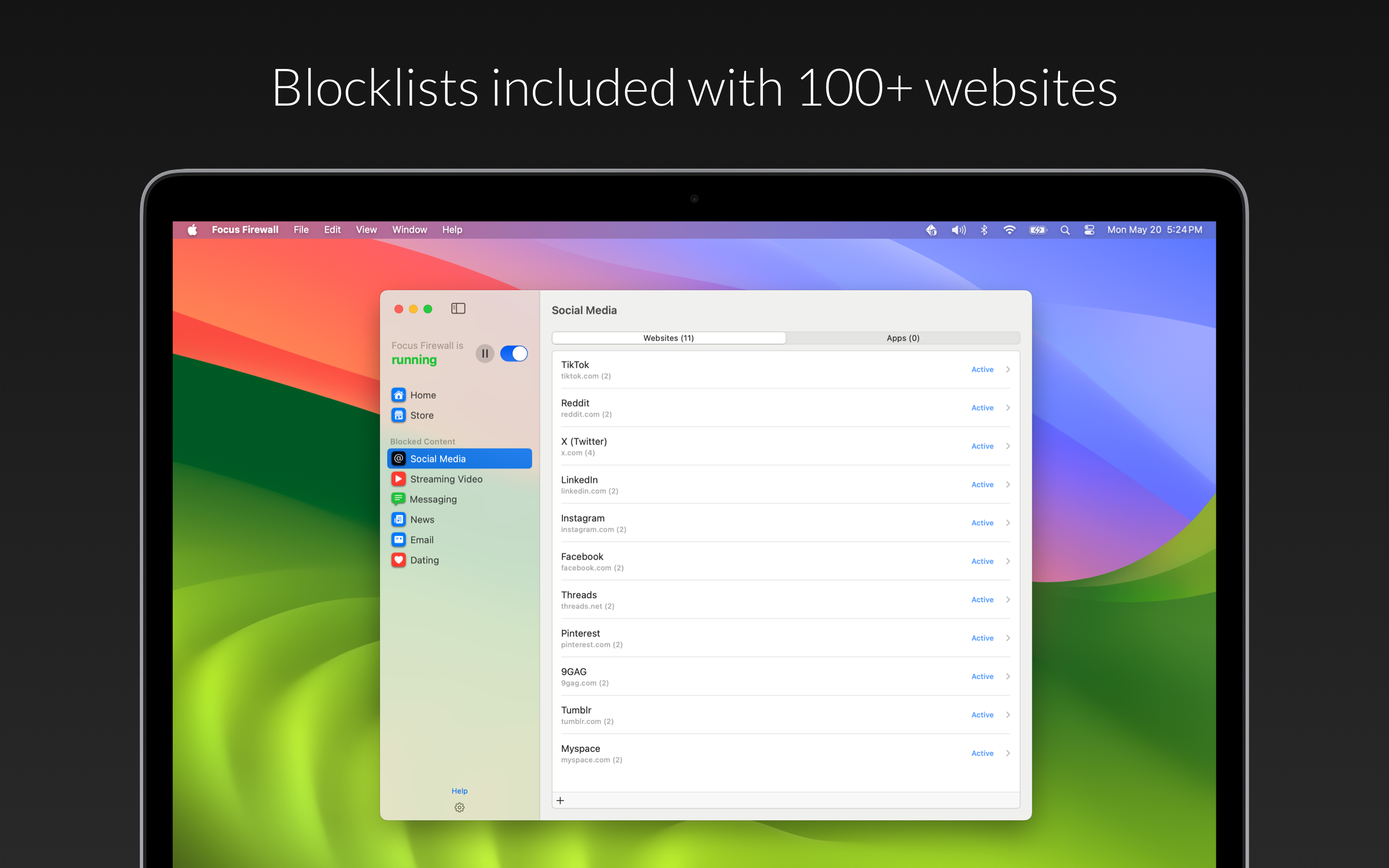
Task: Open settings via the gear icon
Action: [x=459, y=808]
